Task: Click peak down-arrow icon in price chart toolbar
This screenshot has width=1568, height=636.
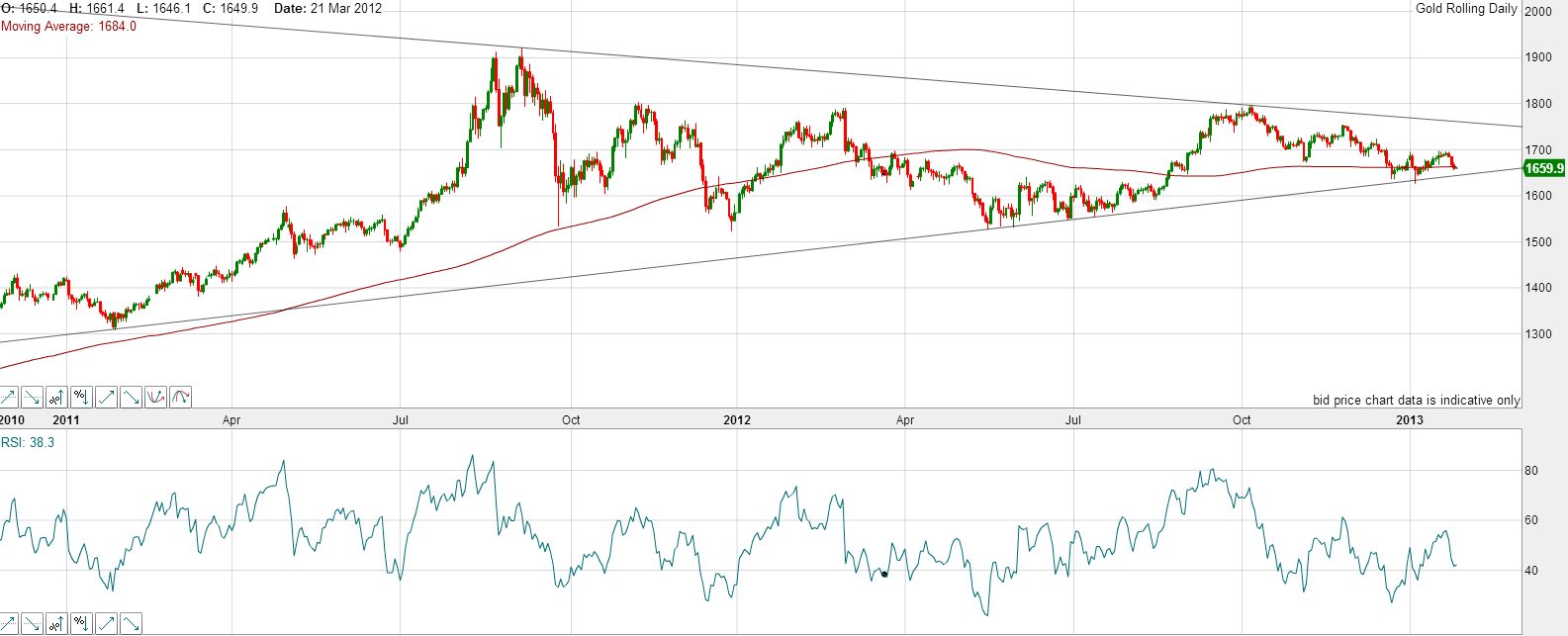Action: (x=131, y=398)
